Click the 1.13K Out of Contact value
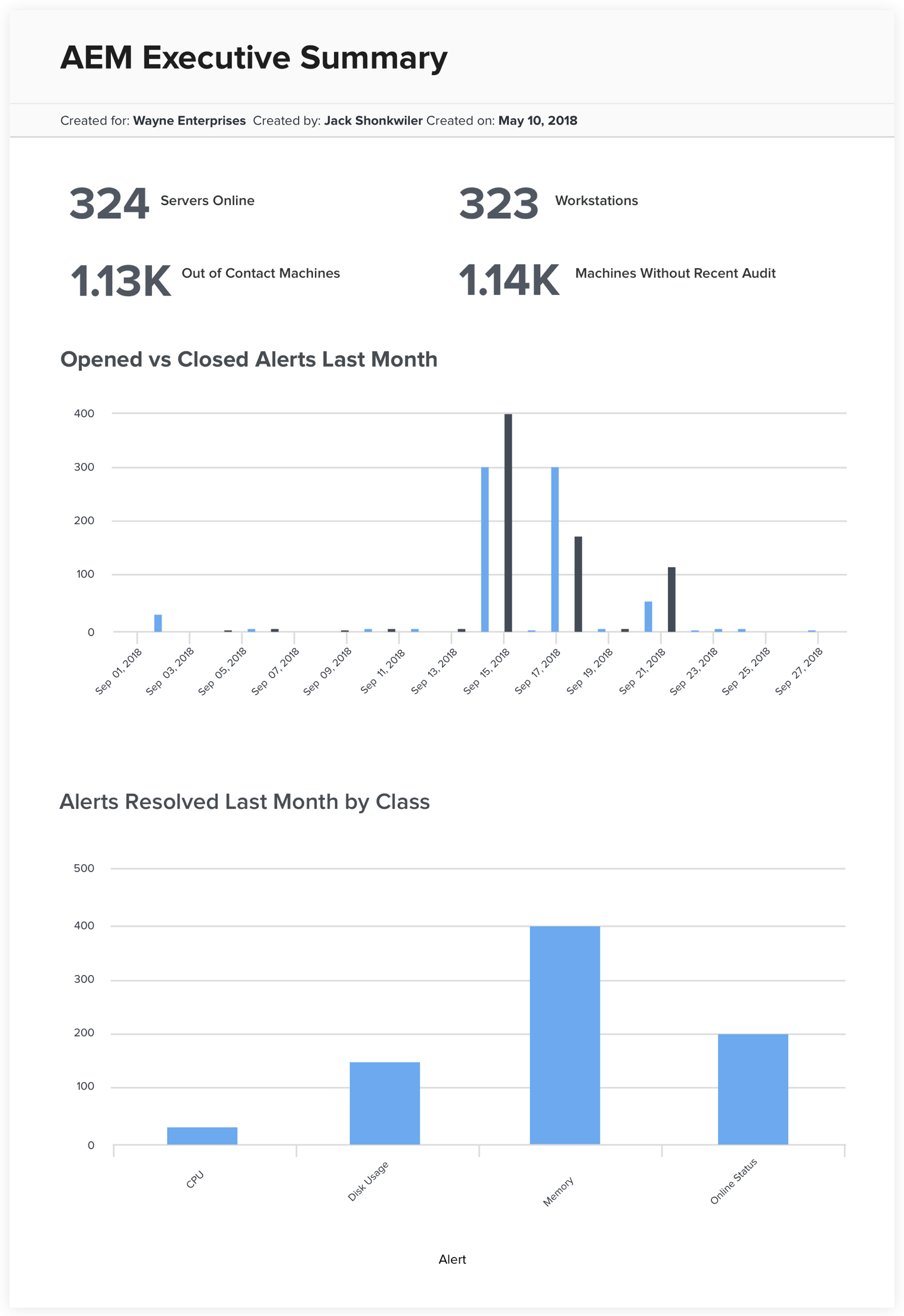 click(x=120, y=281)
